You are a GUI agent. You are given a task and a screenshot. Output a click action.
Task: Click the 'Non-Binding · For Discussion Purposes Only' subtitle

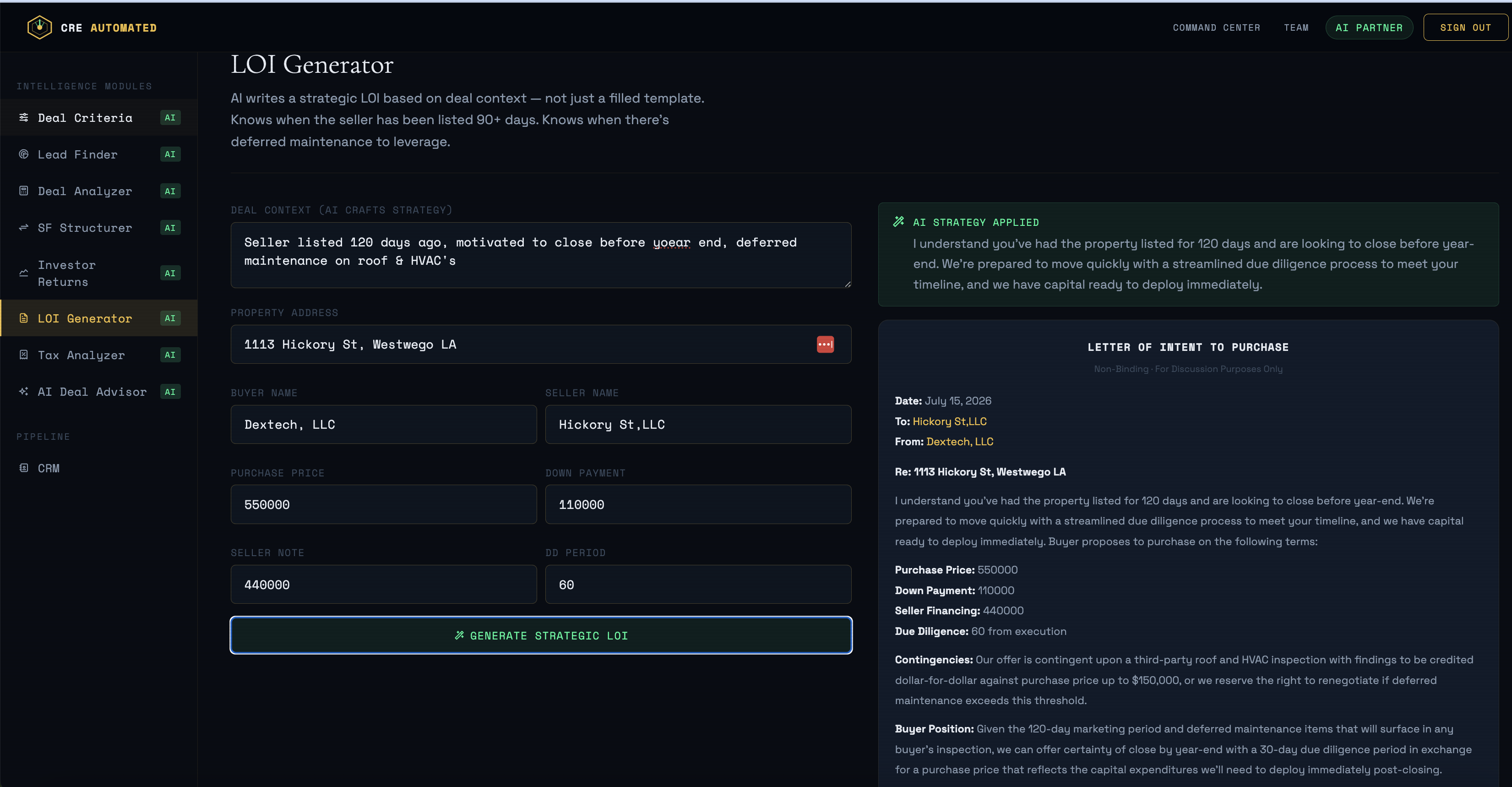[1188, 369]
